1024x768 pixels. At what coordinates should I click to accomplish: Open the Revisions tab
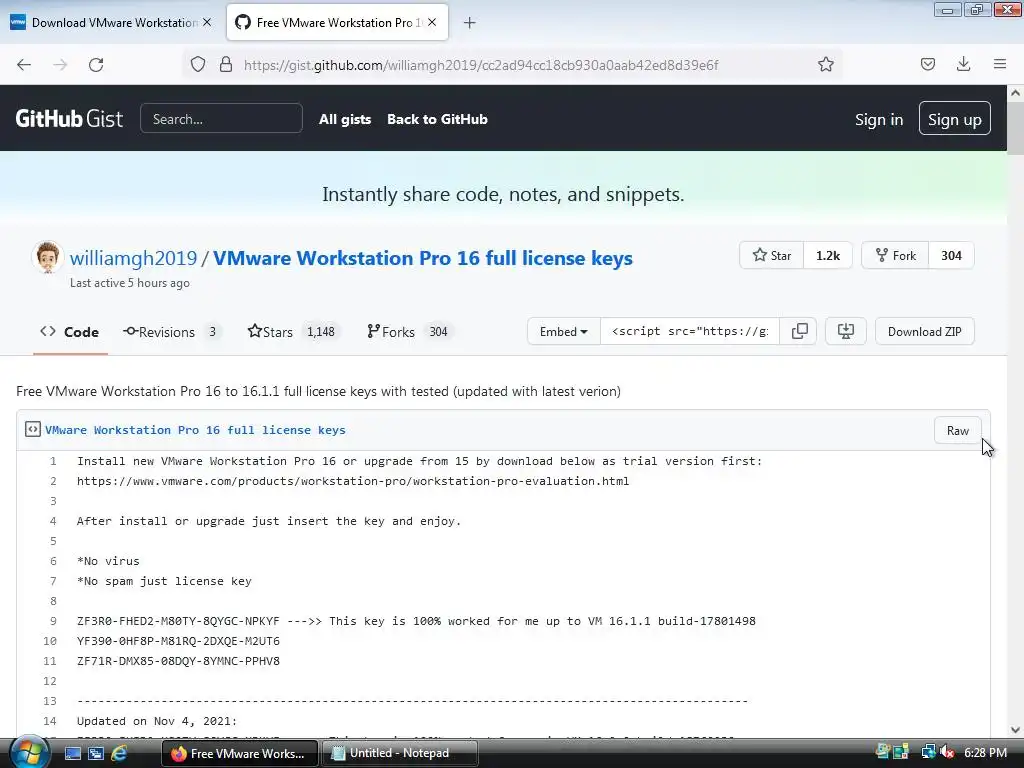(172, 332)
